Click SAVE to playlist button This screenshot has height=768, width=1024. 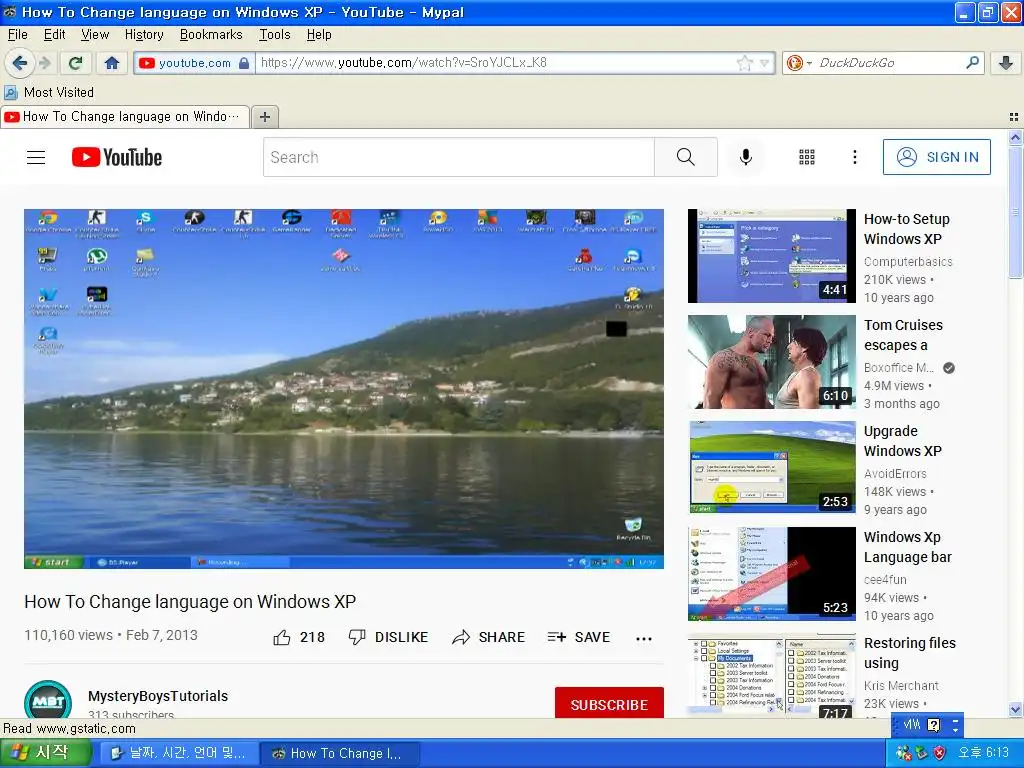[579, 637]
